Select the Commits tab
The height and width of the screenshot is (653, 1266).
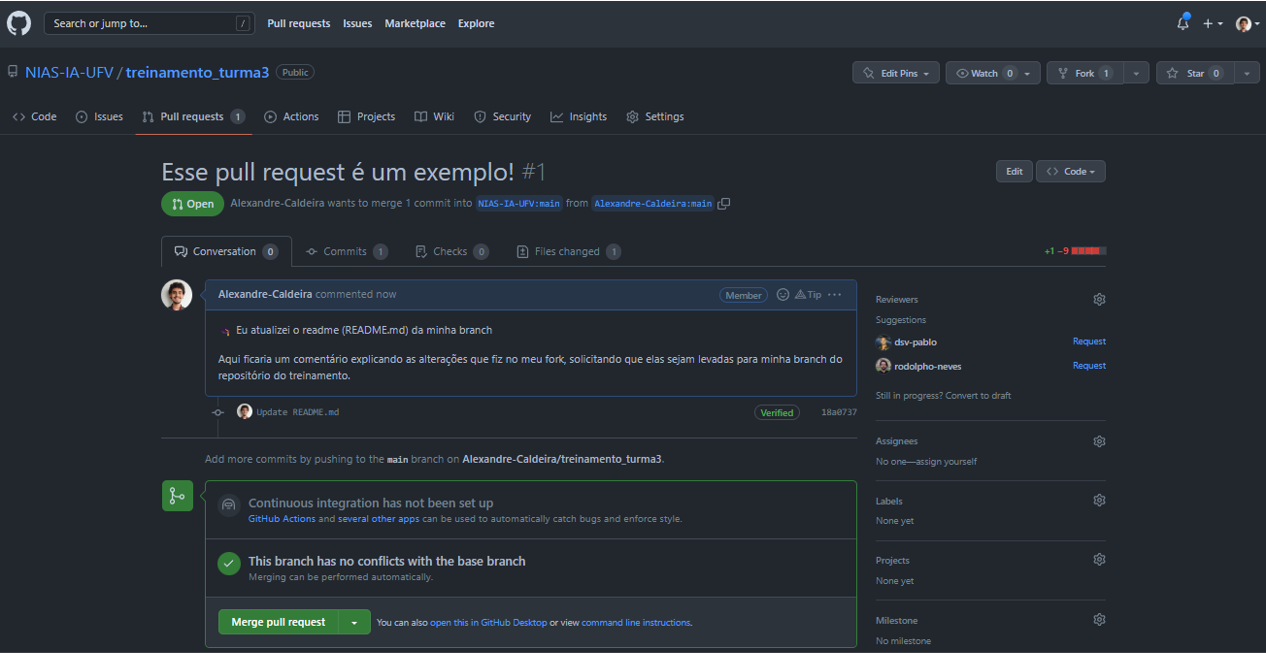point(346,251)
